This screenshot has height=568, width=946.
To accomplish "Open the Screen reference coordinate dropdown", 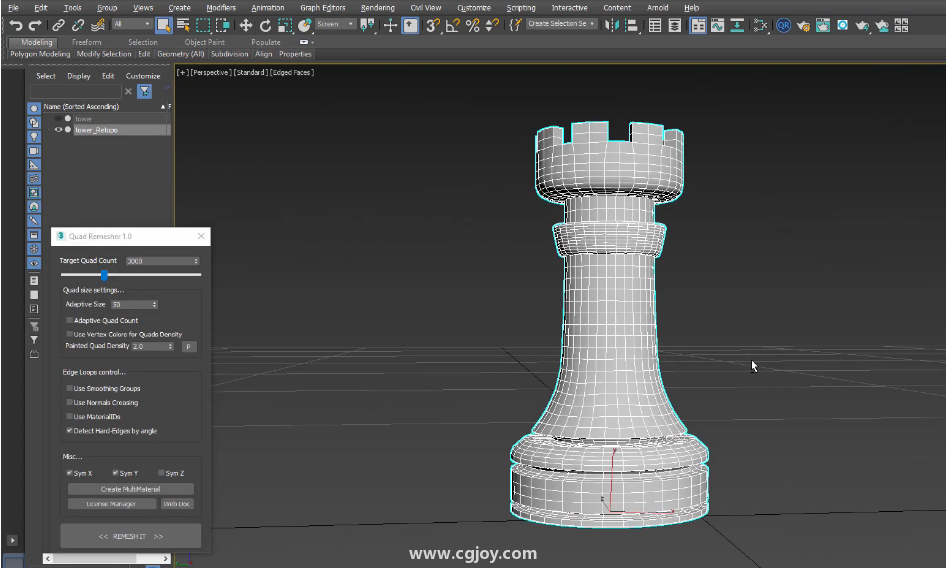I will [x=335, y=24].
